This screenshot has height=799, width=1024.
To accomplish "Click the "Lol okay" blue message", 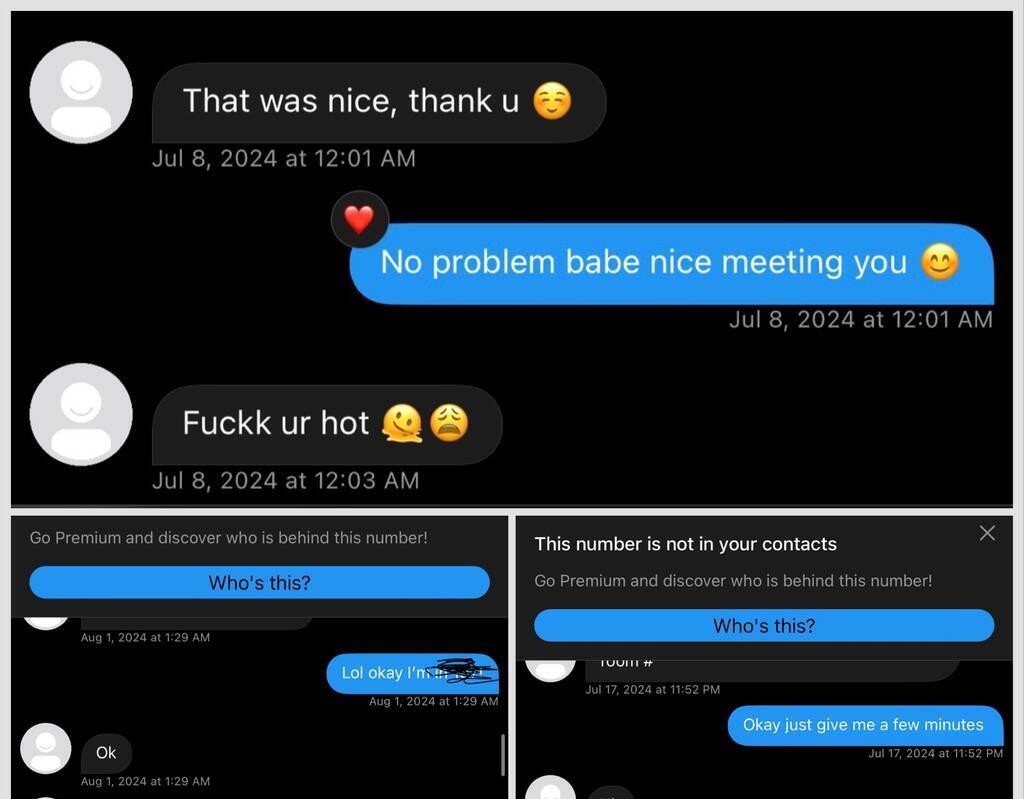I will coord(412,673).
